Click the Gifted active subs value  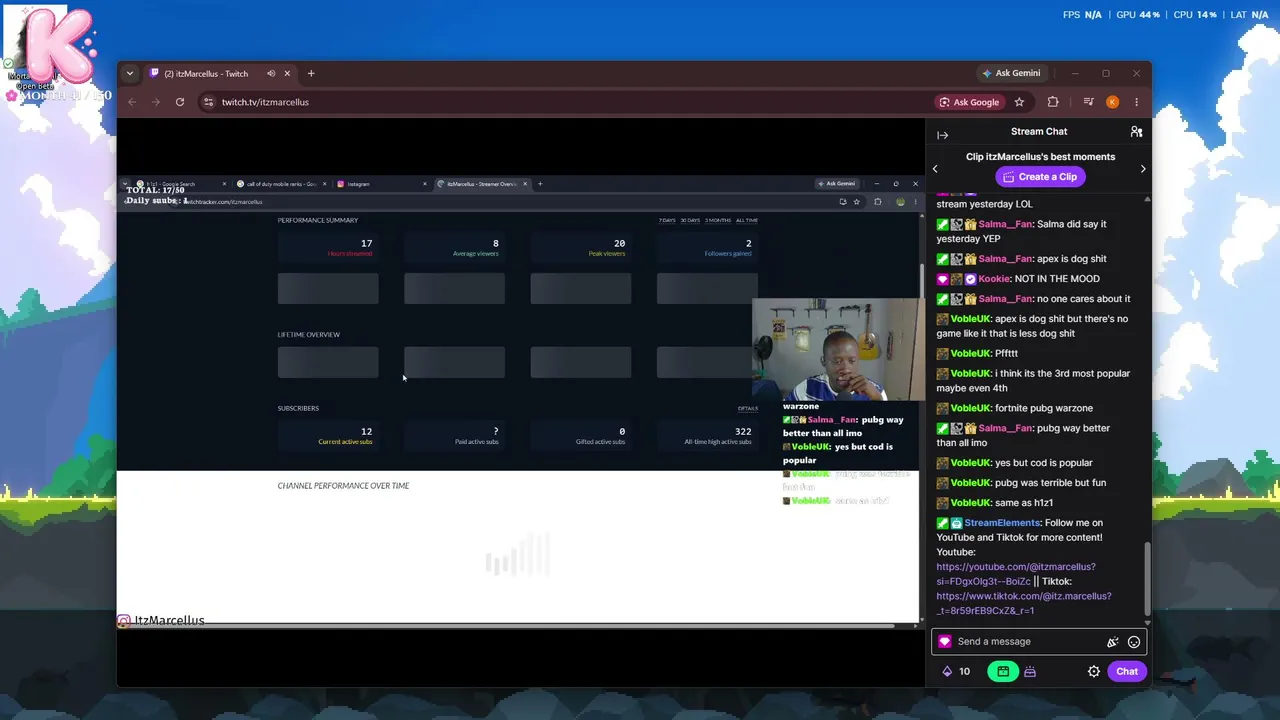tap(622, 432)
